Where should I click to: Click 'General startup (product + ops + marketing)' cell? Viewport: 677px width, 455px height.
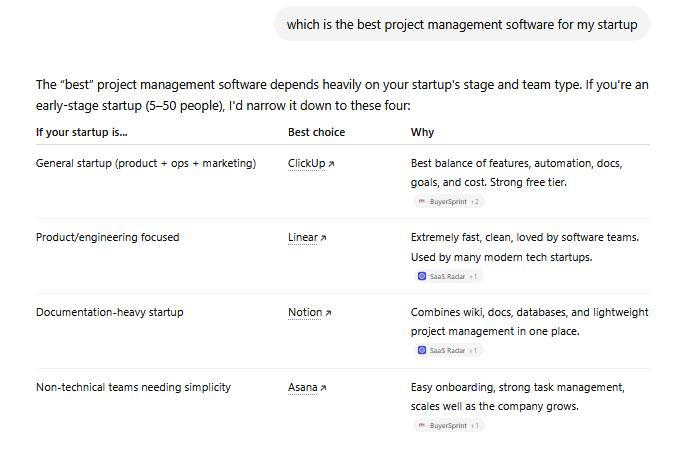click(x=146, y=164)
